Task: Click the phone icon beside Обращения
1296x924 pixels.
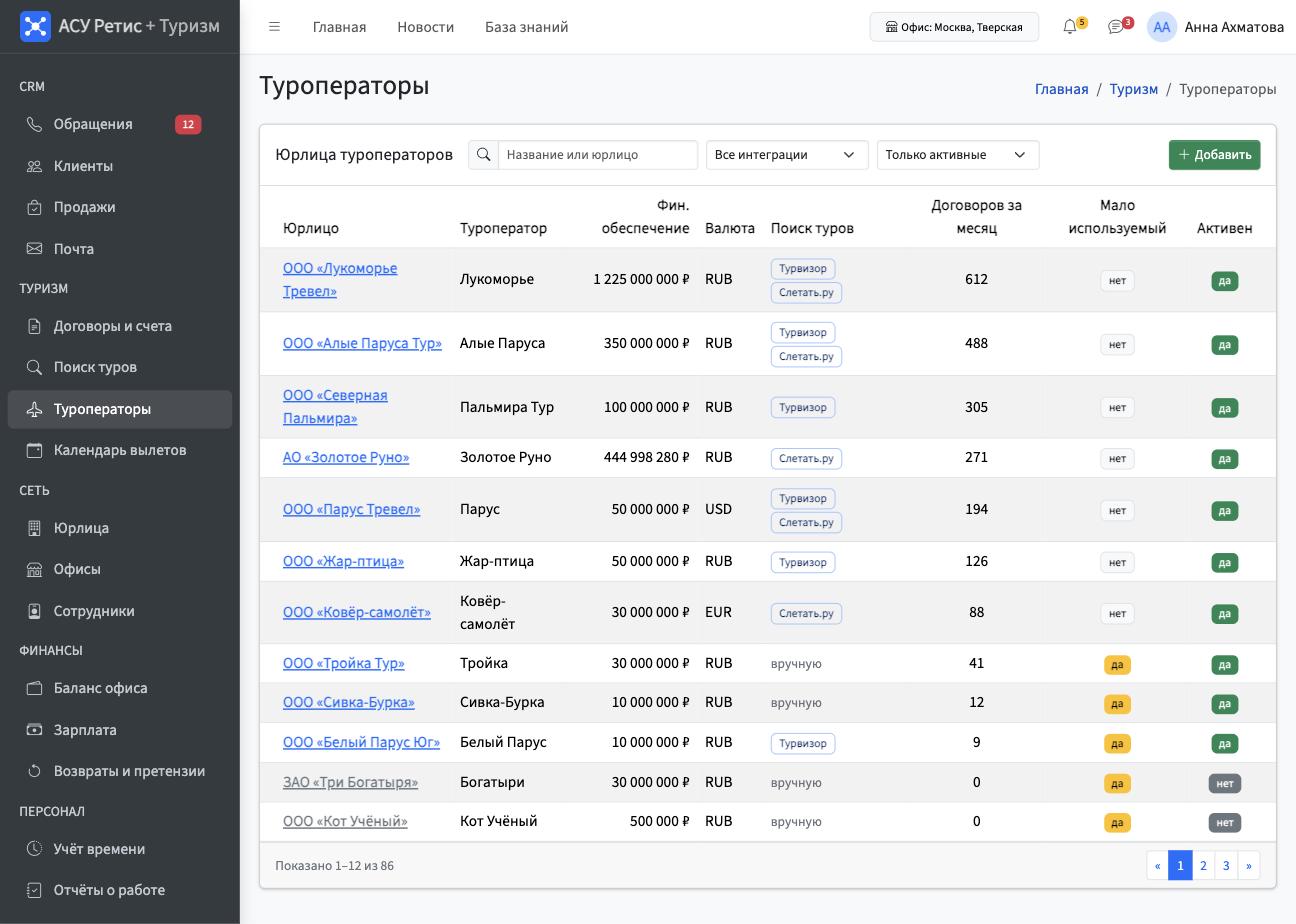Action: pyautogui.click(x=34, y=125)
